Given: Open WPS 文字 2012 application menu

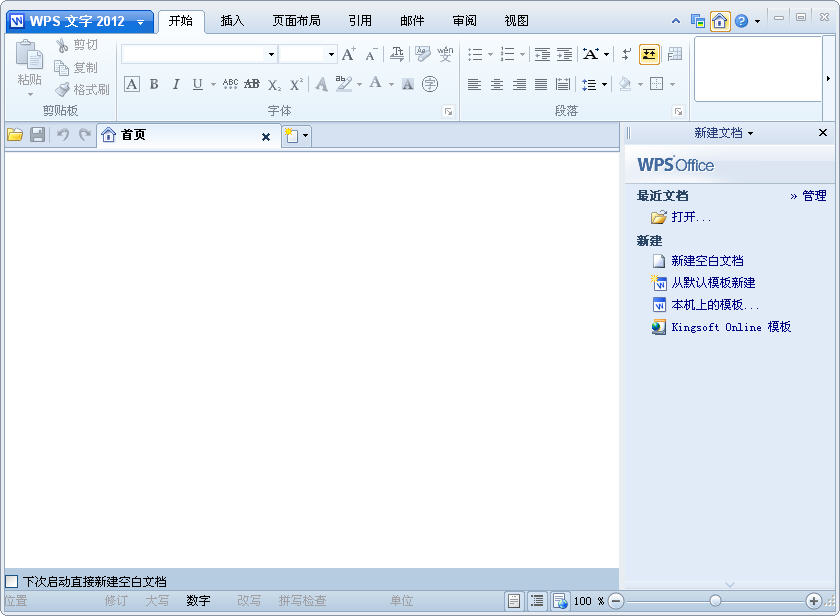Looking at the screenshot, I should 79,21.
